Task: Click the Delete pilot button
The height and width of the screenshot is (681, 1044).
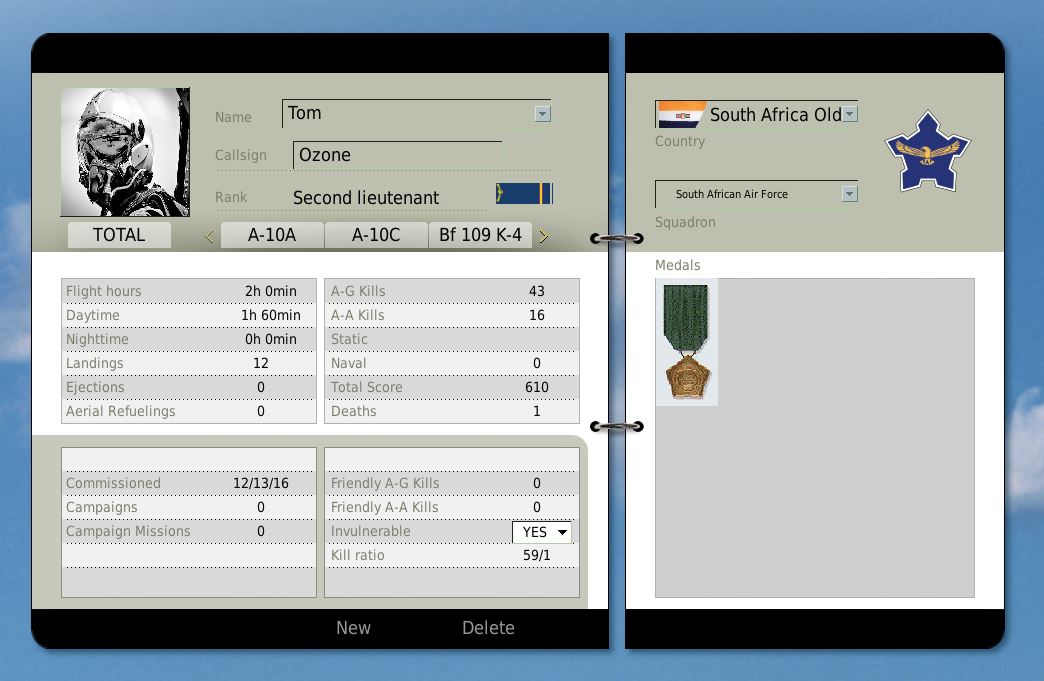Action: [488, 628]
